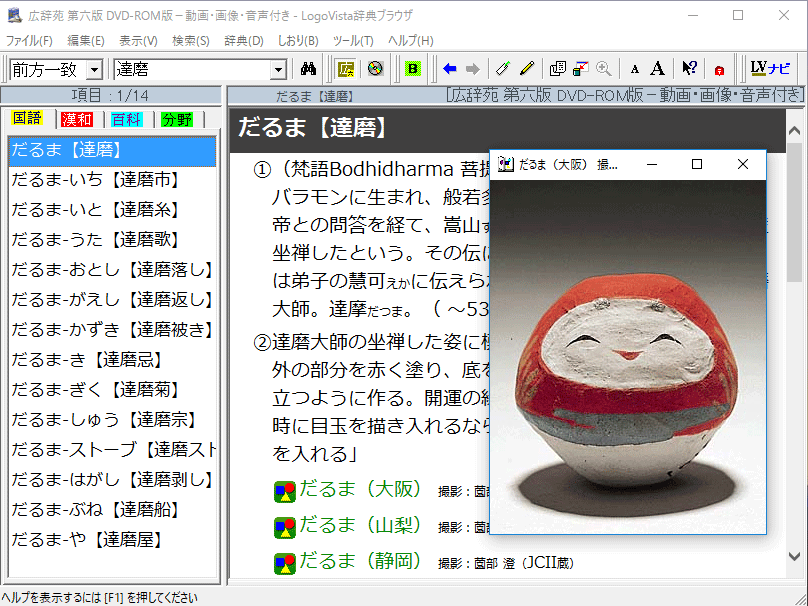Click the content pane scroll-down arrow
808x606 pixels.
pos(795,557)
